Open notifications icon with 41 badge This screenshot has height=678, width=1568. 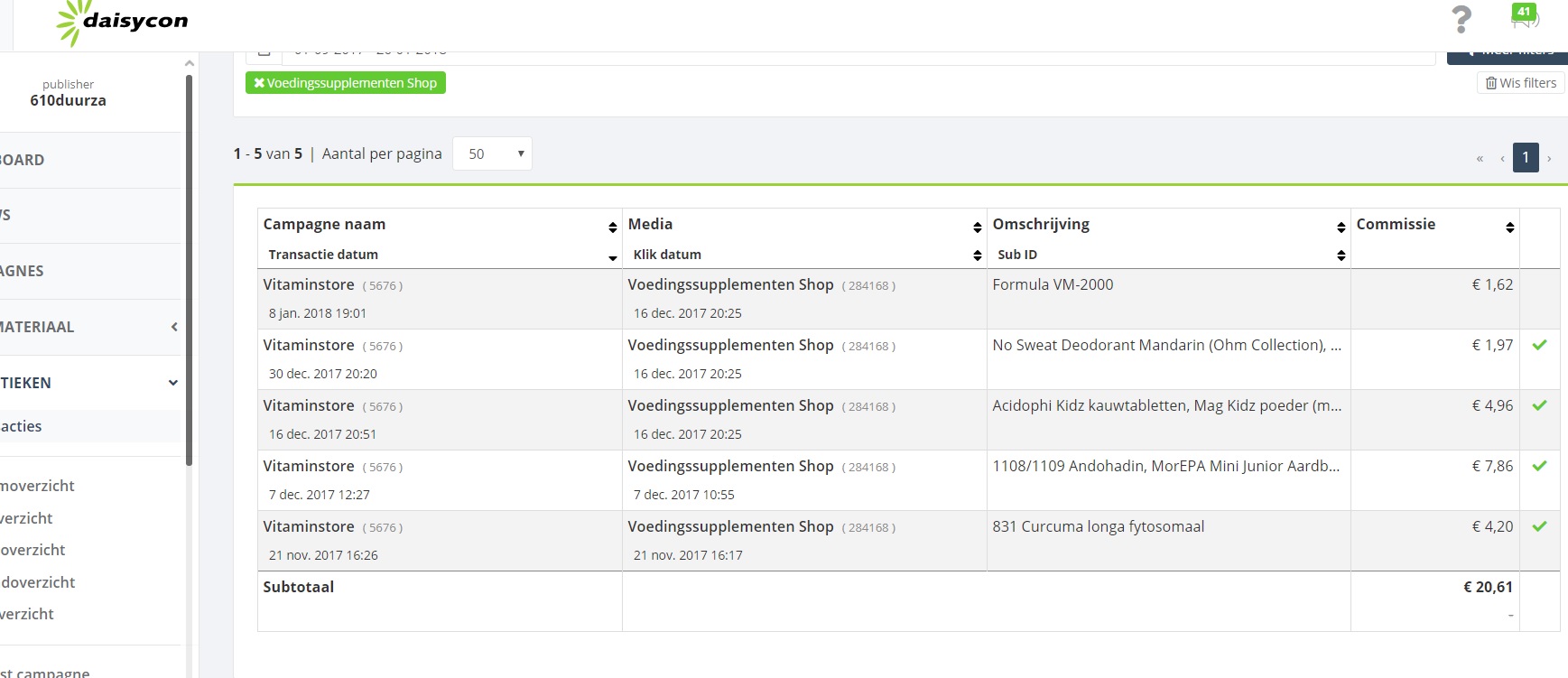[1525, 15]
